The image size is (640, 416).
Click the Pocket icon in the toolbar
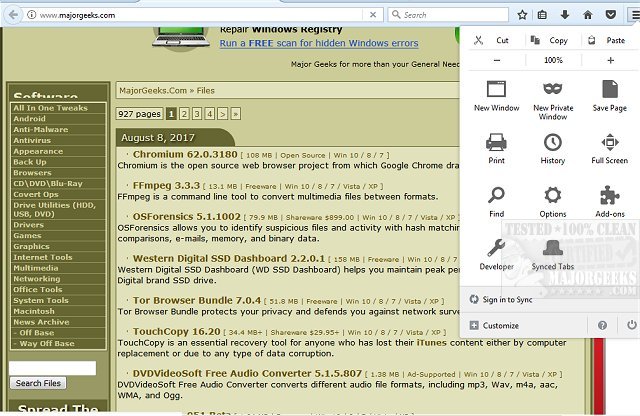click(x=611, y=15)
